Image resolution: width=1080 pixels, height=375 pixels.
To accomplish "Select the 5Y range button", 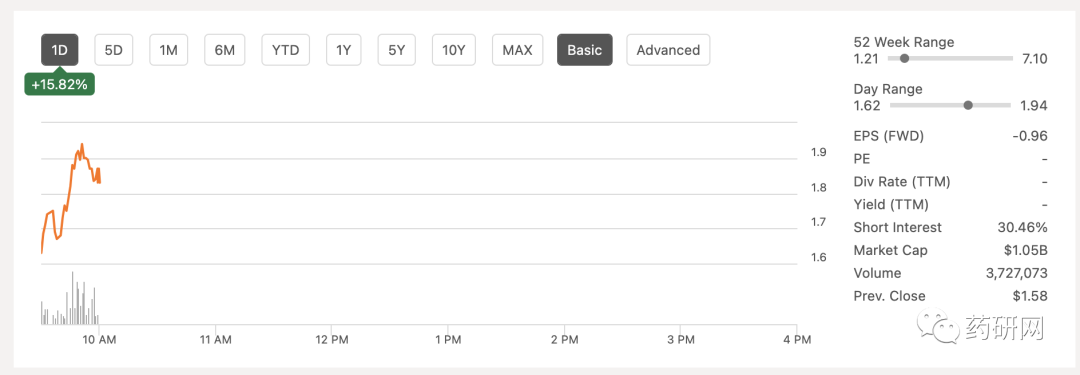I will [397, 50].
